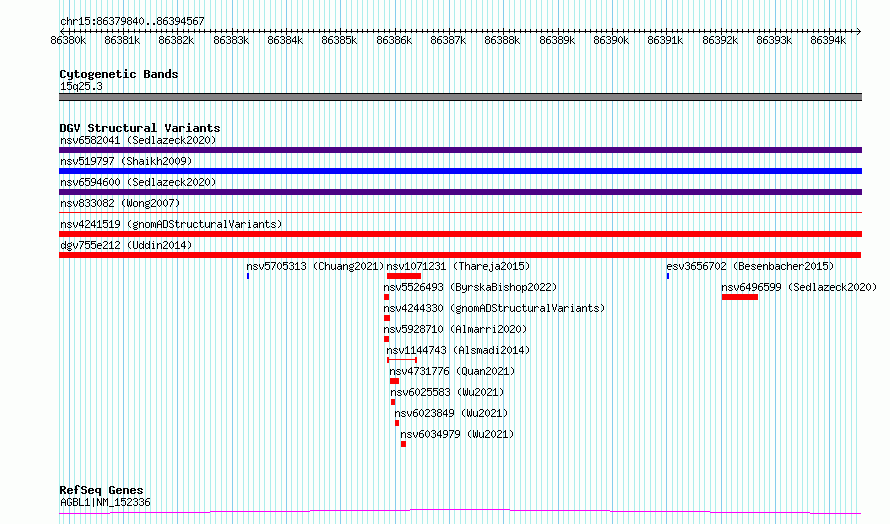Open the nsv5526493 (ByrskaBishop2022) label

point(471,287)
